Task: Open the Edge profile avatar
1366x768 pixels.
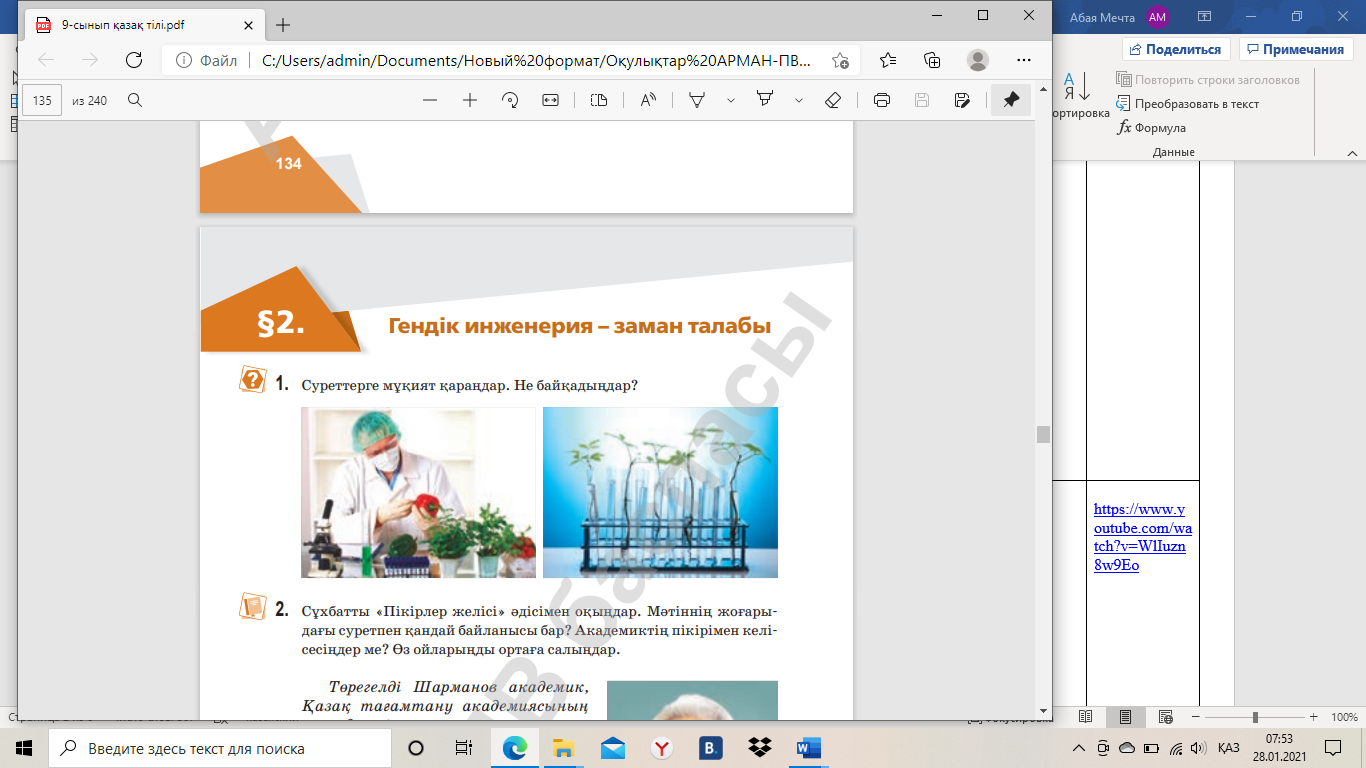Action: (x=978, y=60)
